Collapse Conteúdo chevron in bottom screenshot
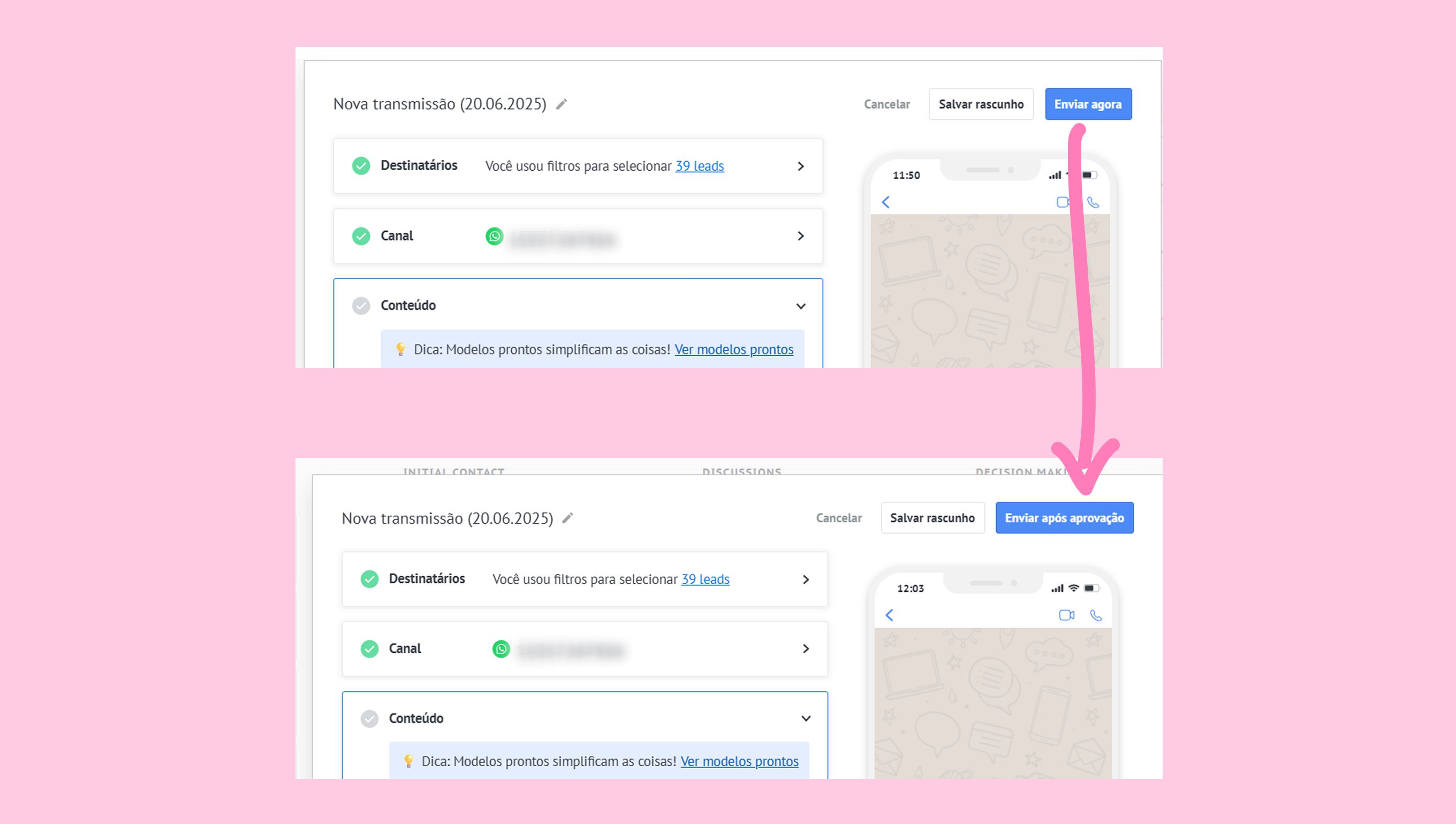Image resolution: width=1456 pixels, height=824 pixels. tap(806, 719)
